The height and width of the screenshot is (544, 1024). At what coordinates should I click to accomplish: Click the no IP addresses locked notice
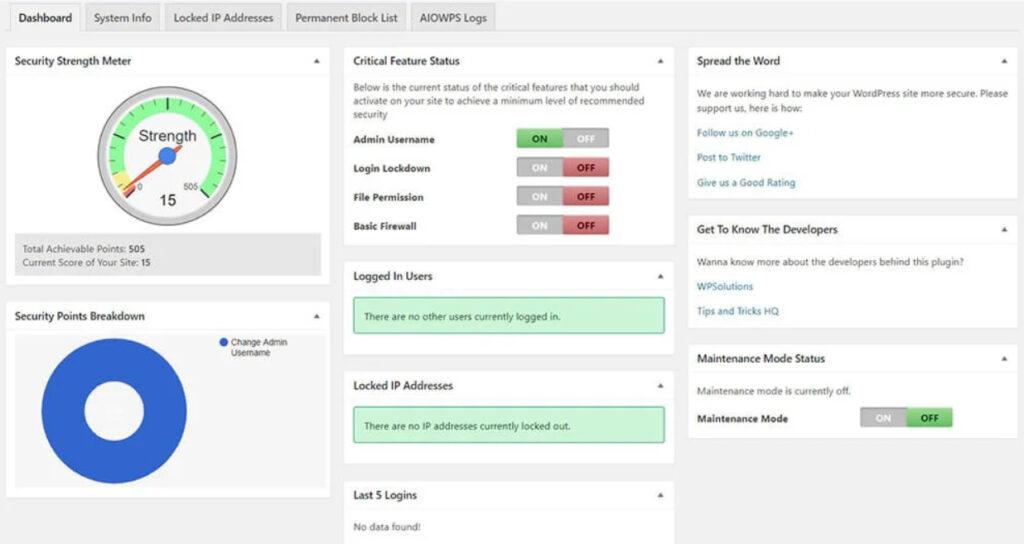508,425
